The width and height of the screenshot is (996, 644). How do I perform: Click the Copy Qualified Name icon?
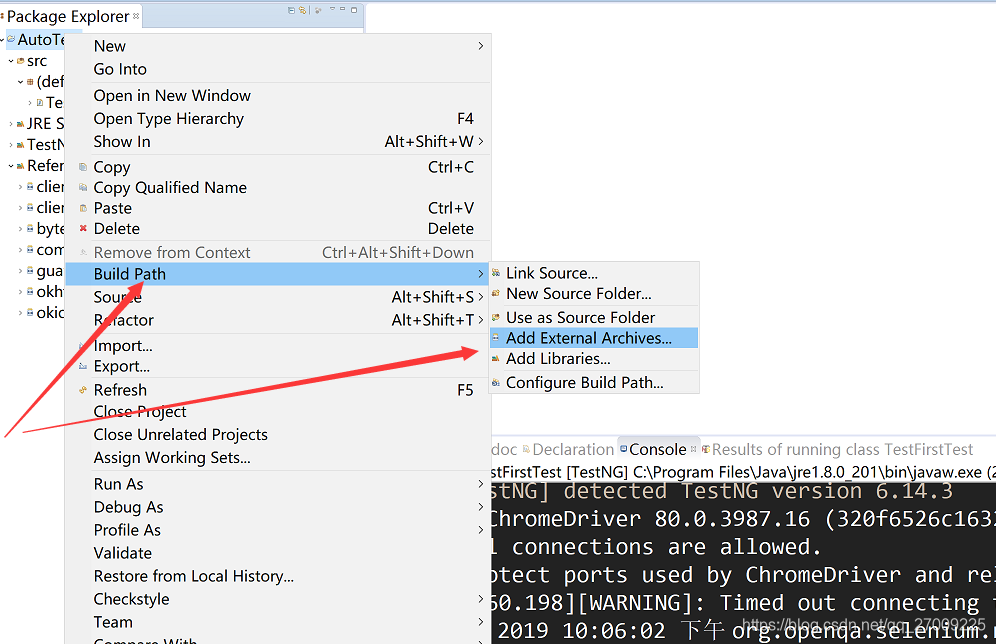coord(83,187)
